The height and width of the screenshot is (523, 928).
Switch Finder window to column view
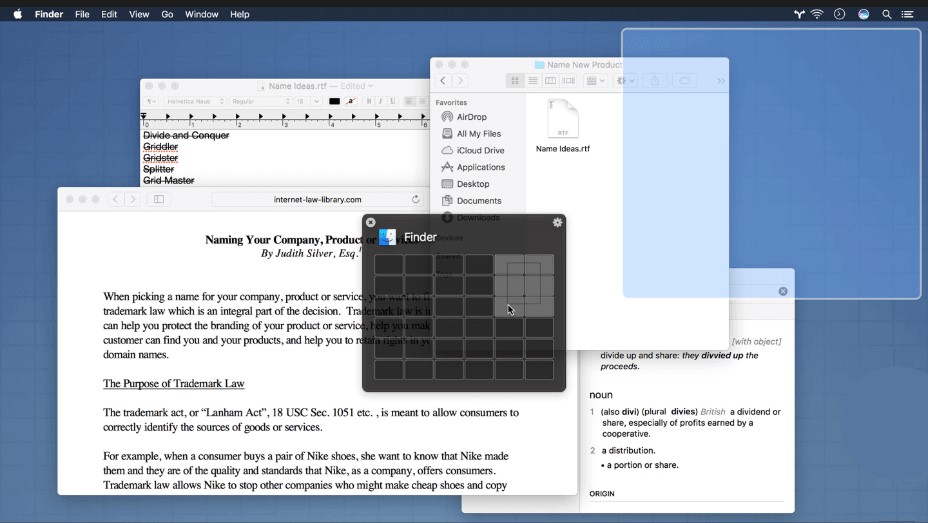point(550,80)
